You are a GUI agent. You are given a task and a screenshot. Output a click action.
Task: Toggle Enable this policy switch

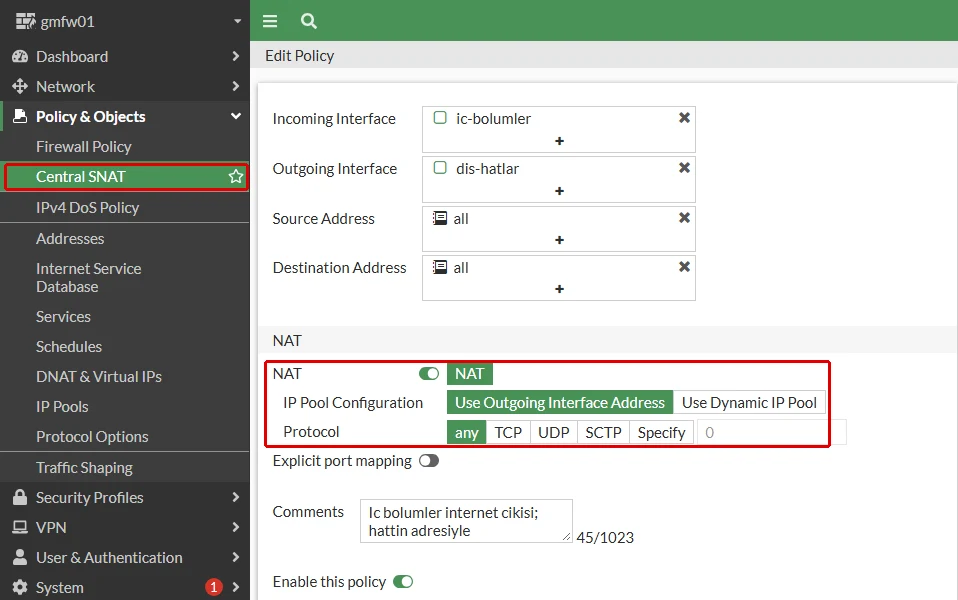403,582
